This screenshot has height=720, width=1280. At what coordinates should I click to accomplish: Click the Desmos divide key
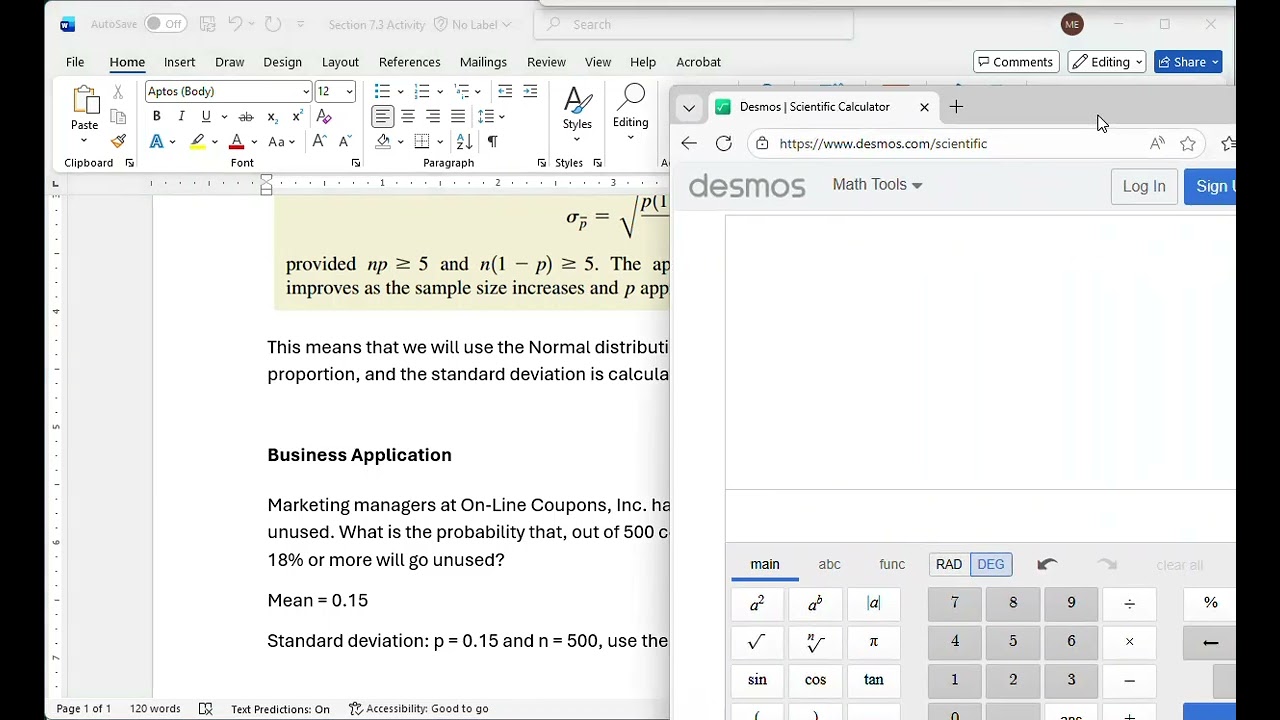coord(1129,603)
